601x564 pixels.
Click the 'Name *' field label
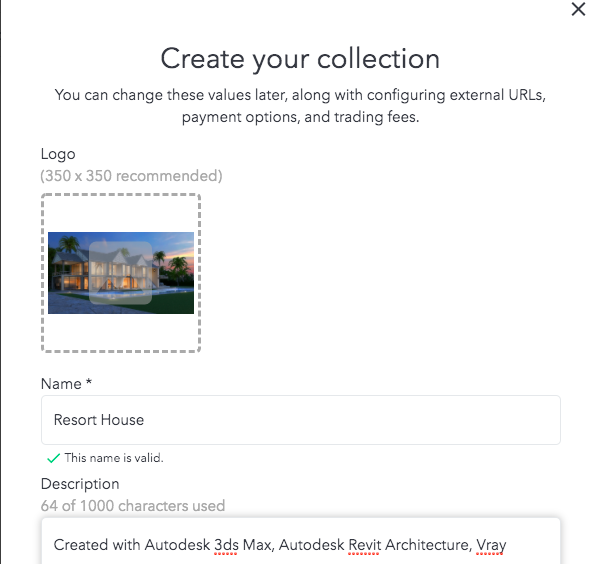pos(66,383)
